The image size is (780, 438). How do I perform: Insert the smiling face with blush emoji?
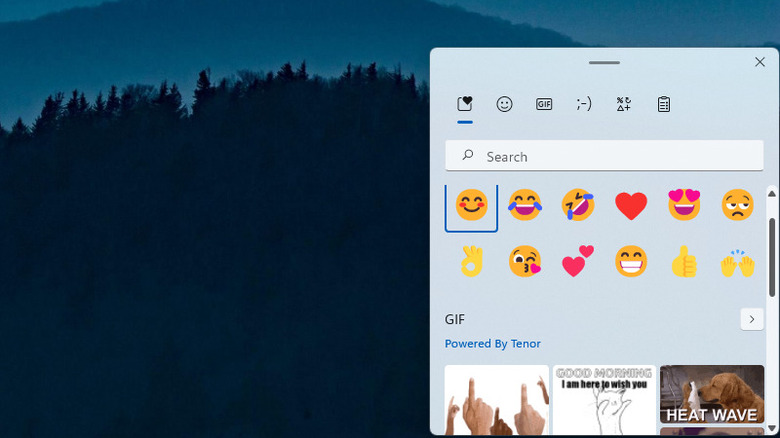pyautogui.click(x=472, y=205)
